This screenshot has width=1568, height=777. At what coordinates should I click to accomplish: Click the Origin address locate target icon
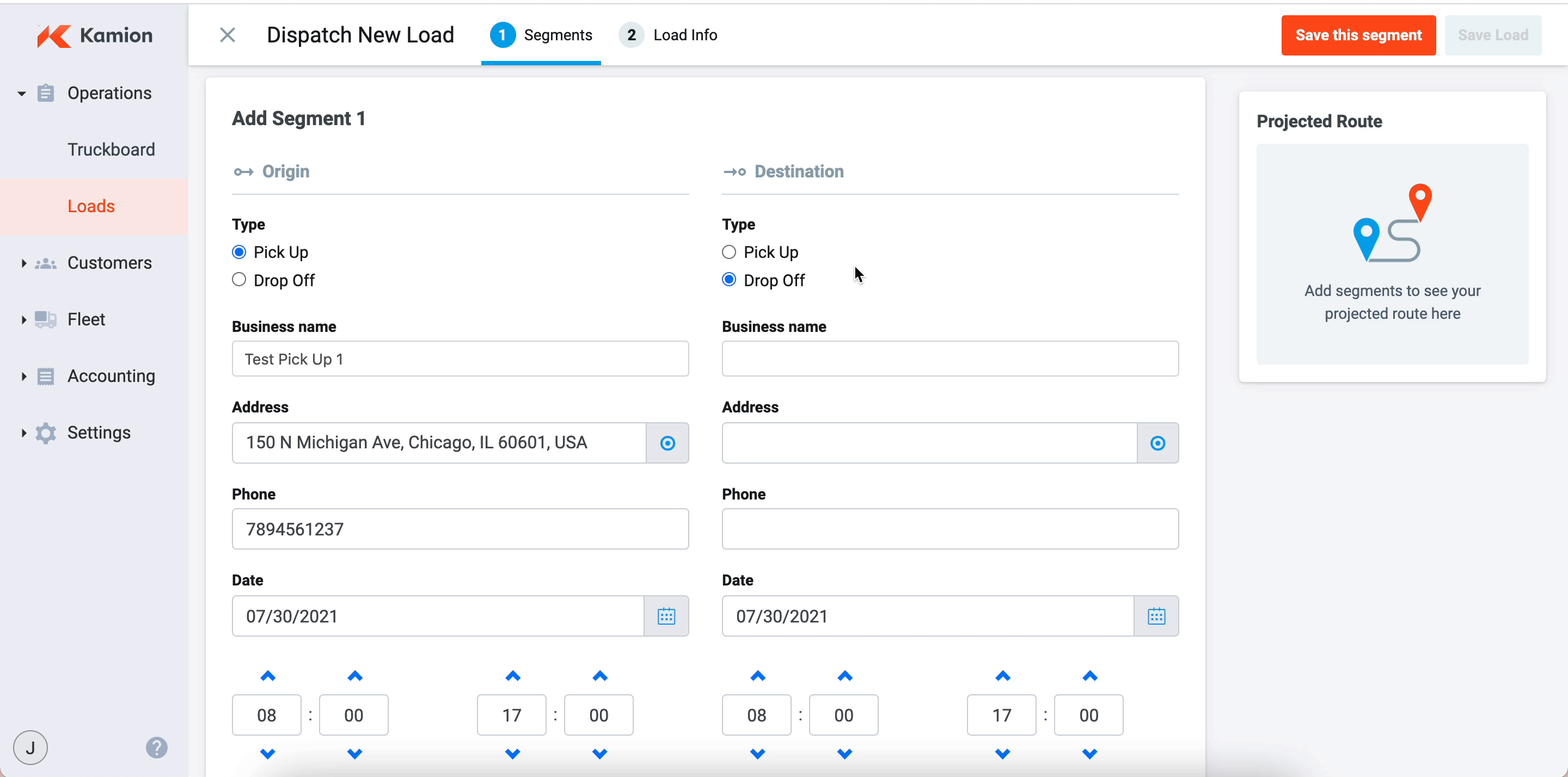coord(667,443)
